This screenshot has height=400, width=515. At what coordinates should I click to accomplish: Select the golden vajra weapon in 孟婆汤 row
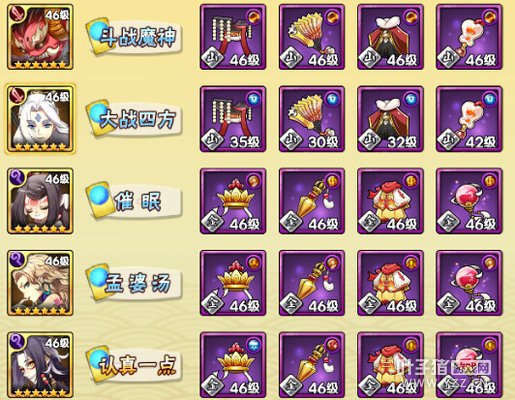click(312, 283)
